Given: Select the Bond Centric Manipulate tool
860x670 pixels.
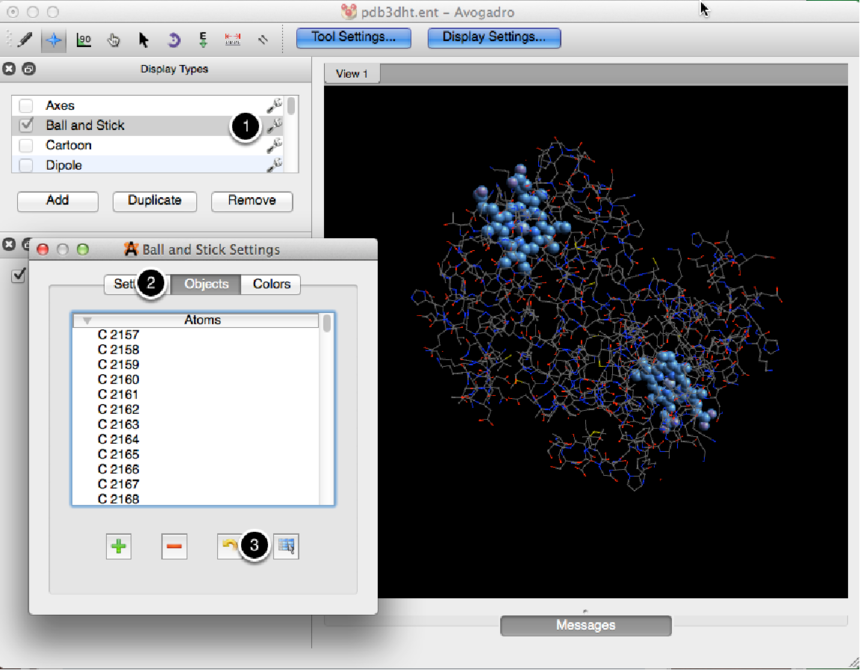Looking at the screenshot, I should tap(83, 40).
